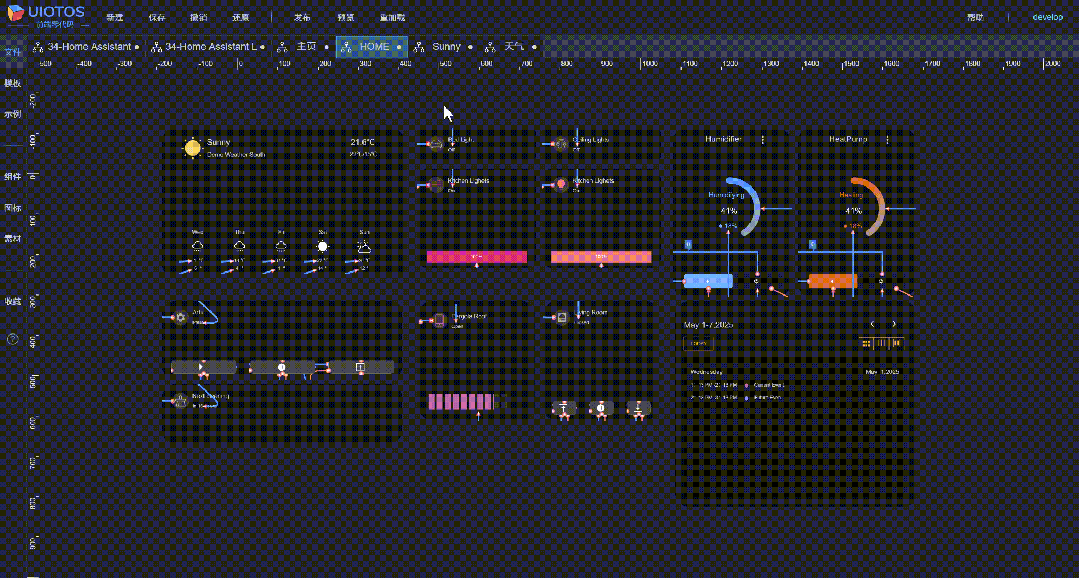1079x578 pixels.
Task: Click the play button in media card
Action: [x=202, y=367]
